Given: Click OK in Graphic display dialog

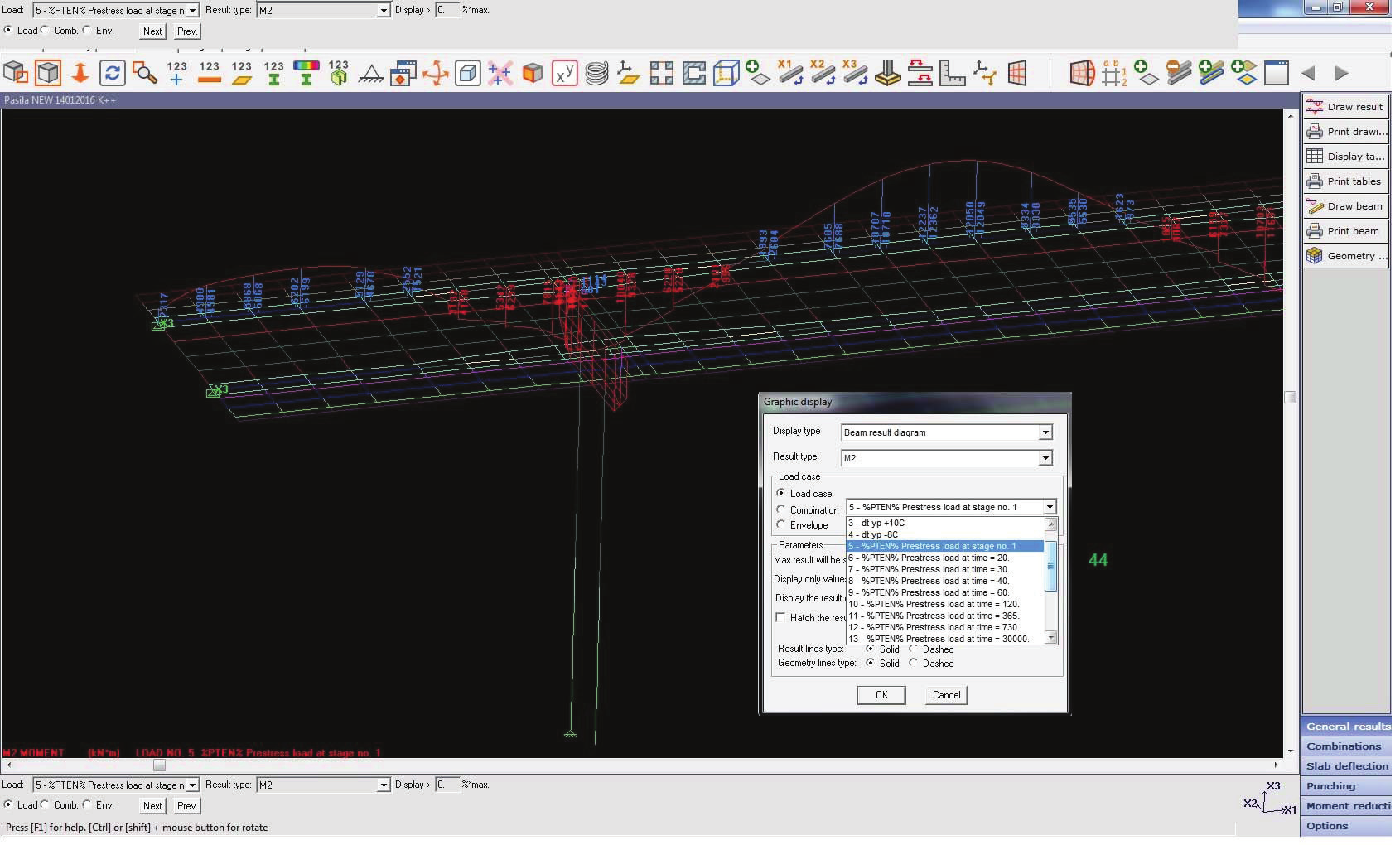Looking at the screenshot, I should pos(881,695).
